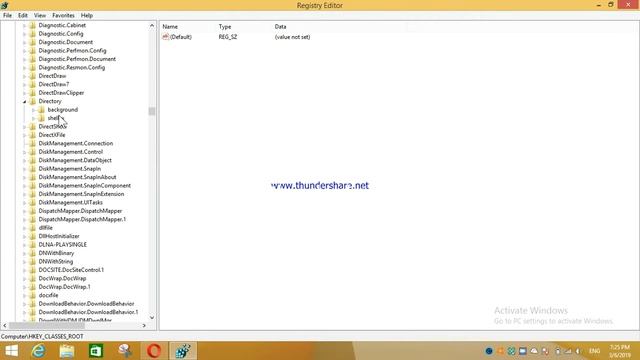Click the DiskManagement.DataObject folder icon
640x360 pixels.
click(x=33, y=160)
